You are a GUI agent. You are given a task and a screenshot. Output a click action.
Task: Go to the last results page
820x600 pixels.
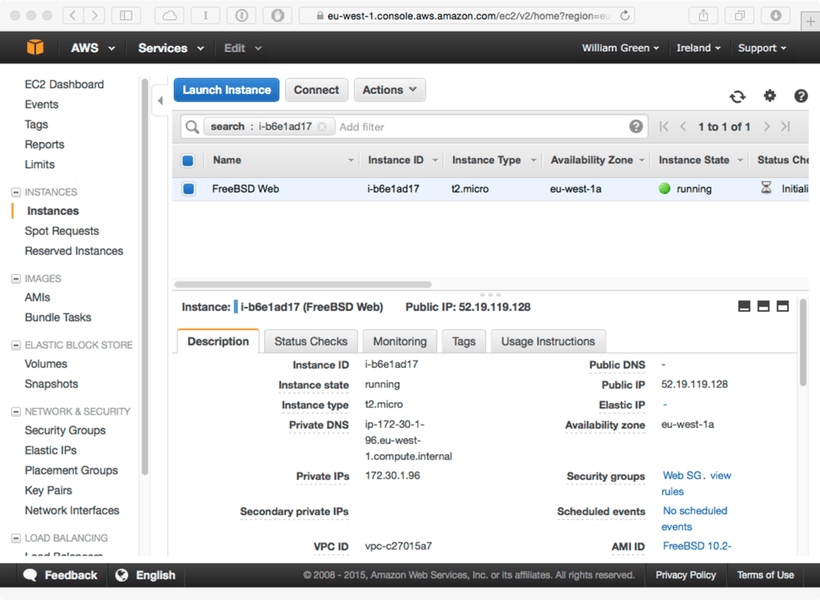tap(785, 127)
